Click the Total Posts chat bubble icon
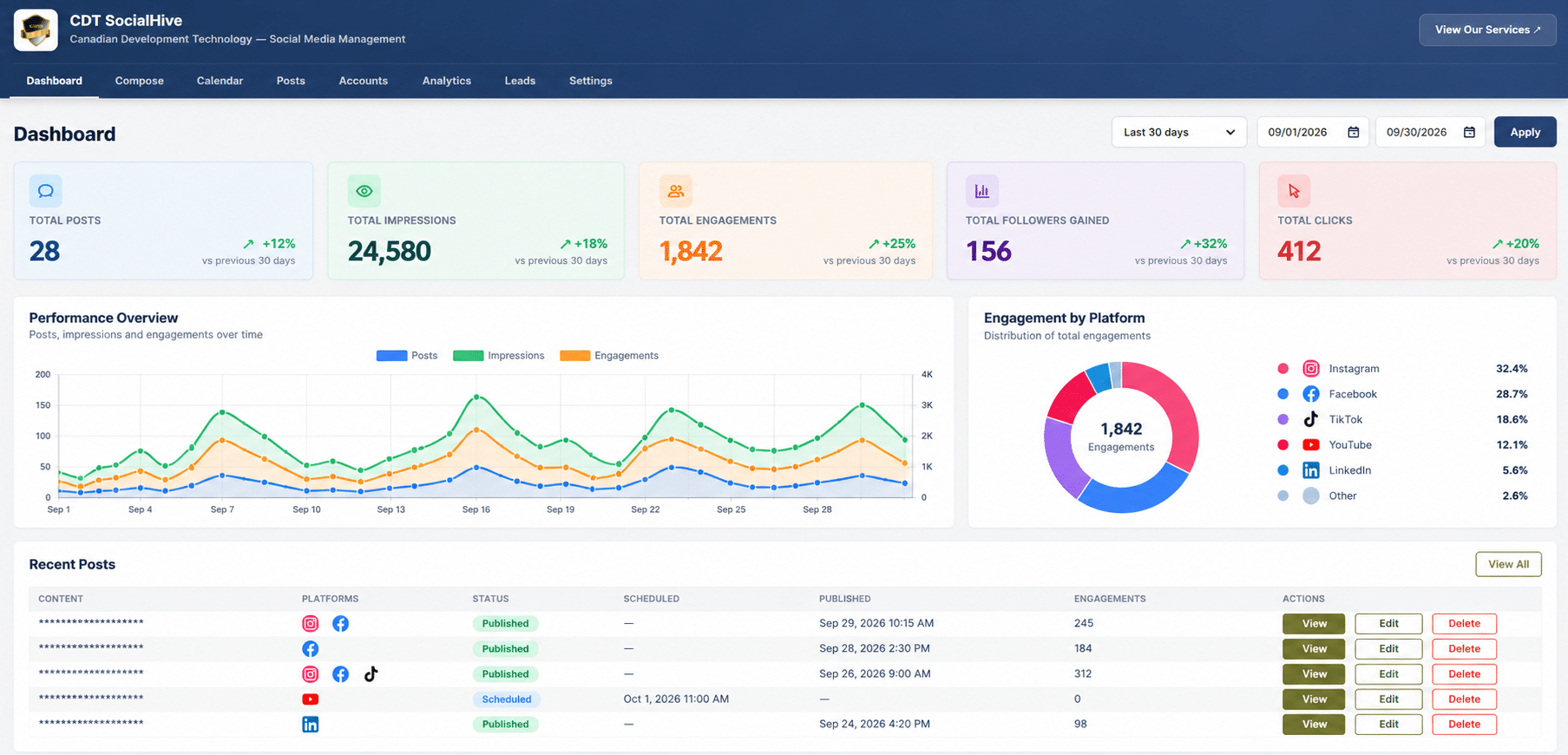 click(x=45, y=191)
